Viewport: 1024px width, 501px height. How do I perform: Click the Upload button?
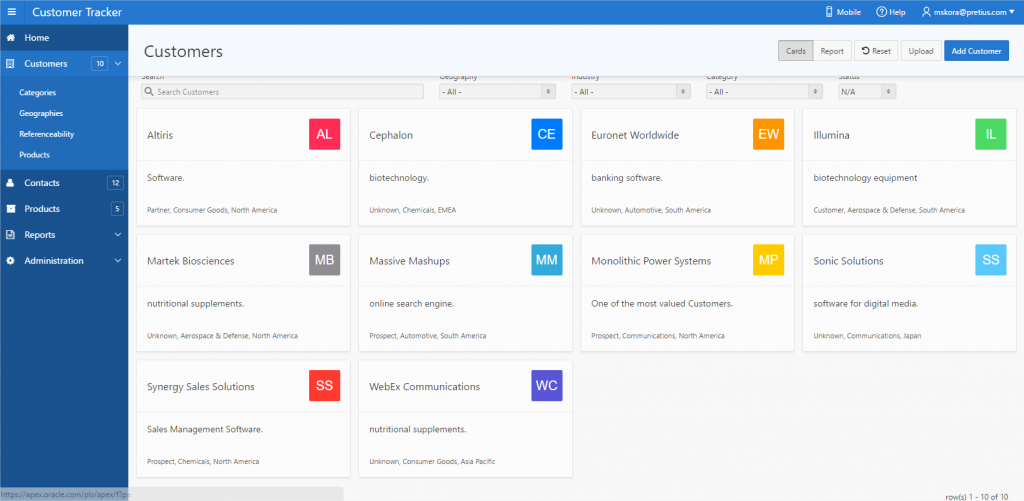pos(921,51)
